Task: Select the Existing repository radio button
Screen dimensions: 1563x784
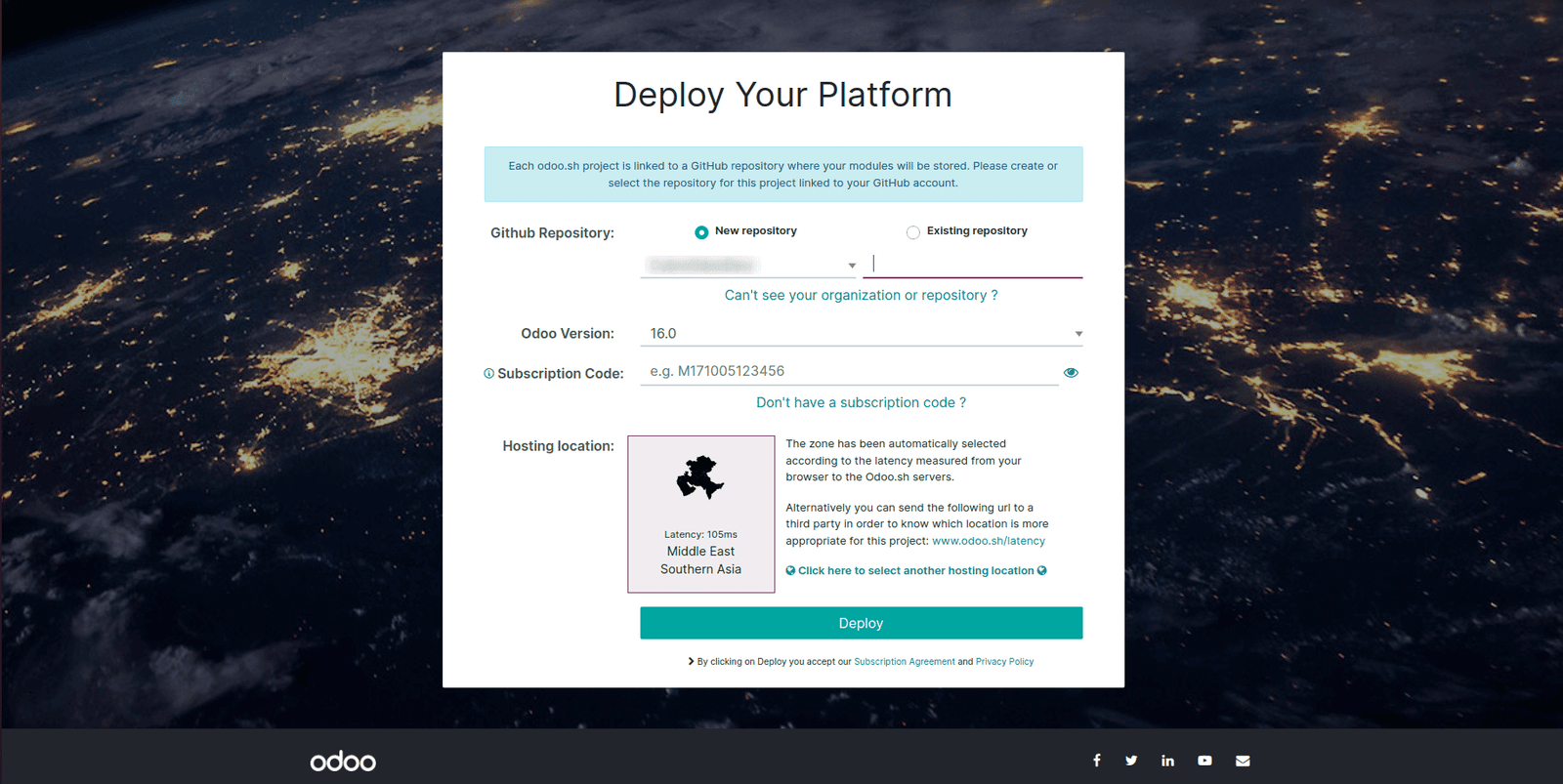Action: 913,232
